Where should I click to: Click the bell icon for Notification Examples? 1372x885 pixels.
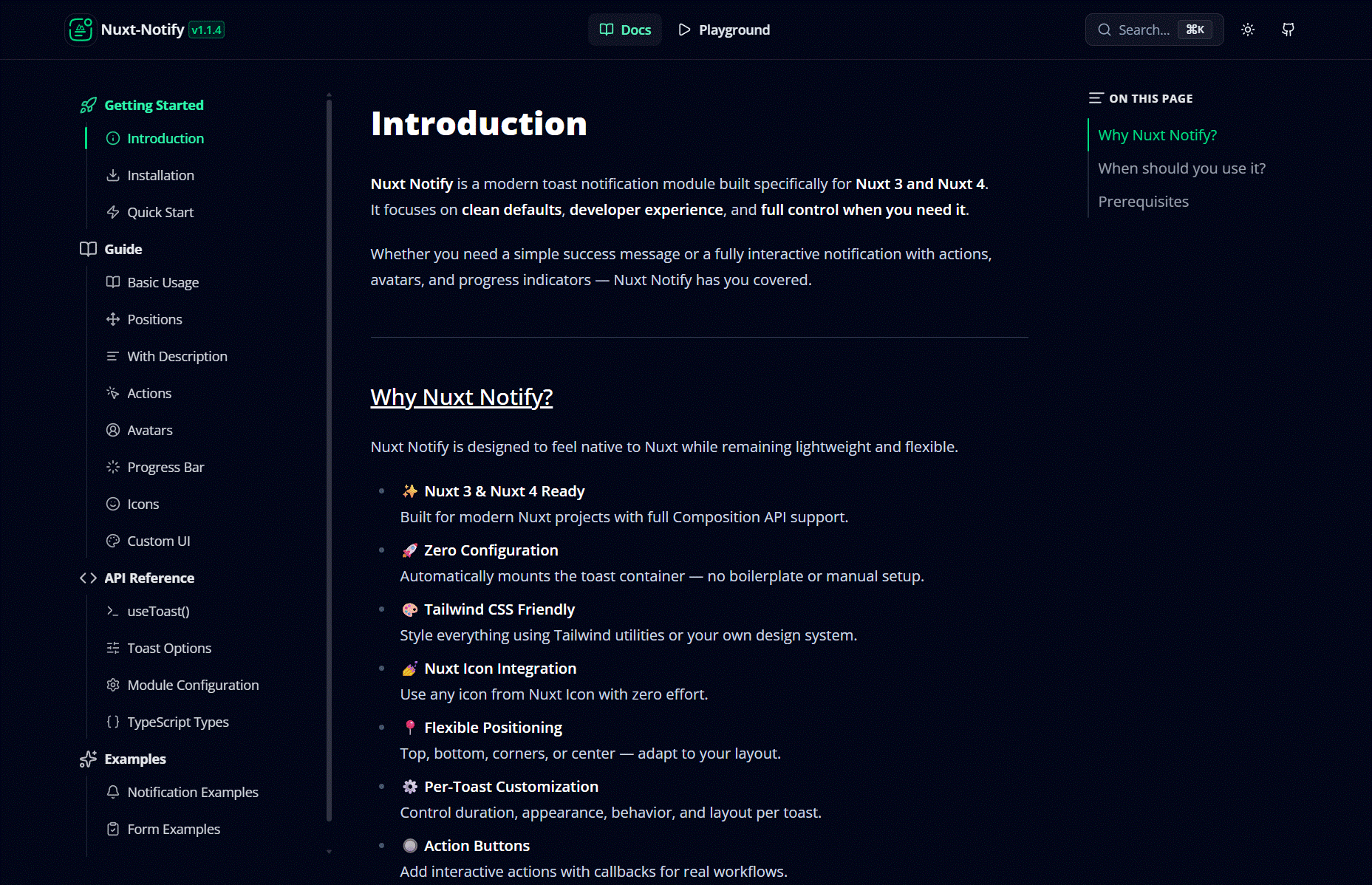[113, 792]
